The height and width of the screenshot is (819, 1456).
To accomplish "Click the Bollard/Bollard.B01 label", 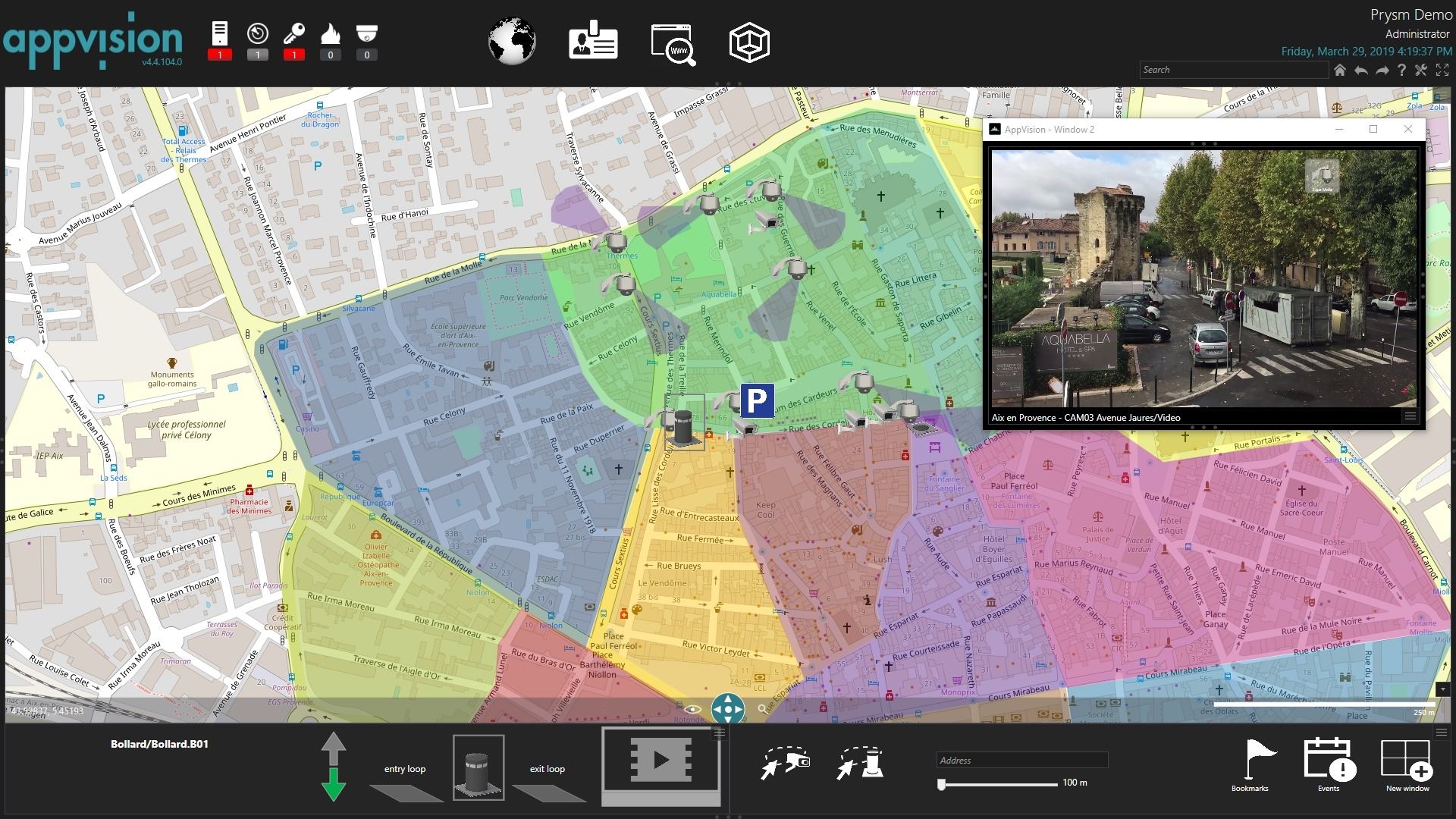I will (x=159, y=744).
